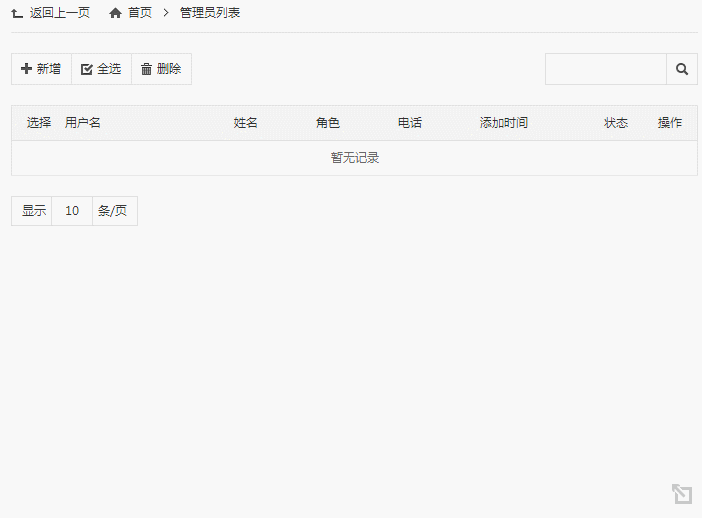The height and width of the screenshot is (518, 702).
Task: Click the checkmark icon on the 全选 button
Action: [x=86, y=69]
